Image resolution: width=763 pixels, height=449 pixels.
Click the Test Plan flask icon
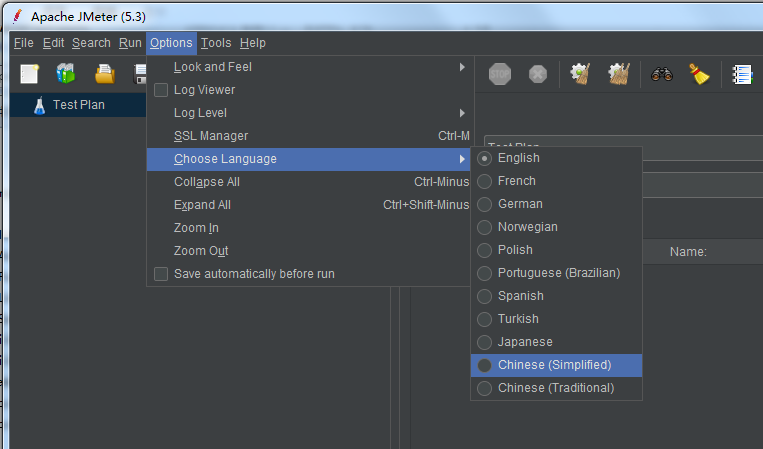[40, 105]
